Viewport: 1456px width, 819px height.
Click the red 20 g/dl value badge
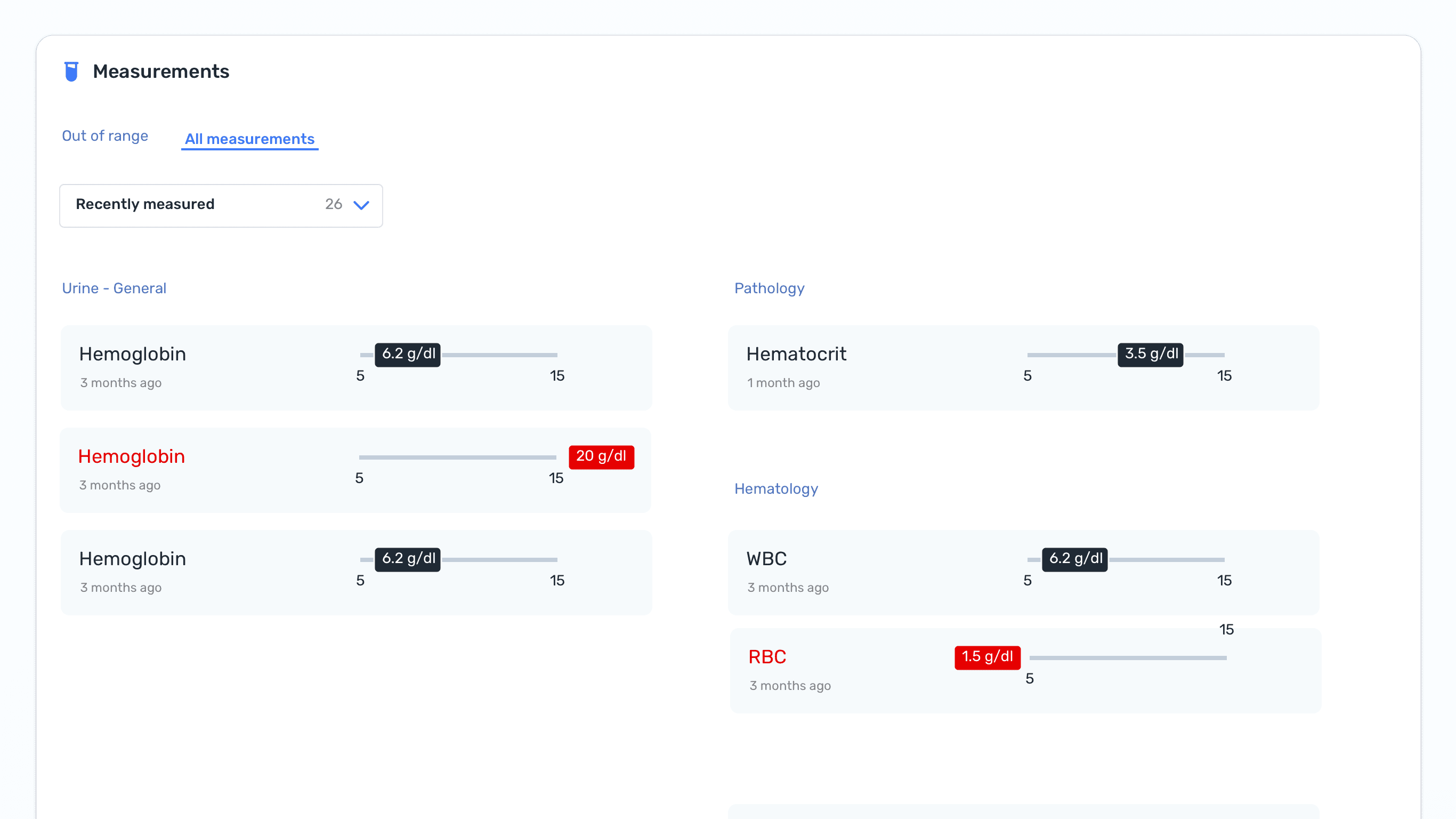601,456
